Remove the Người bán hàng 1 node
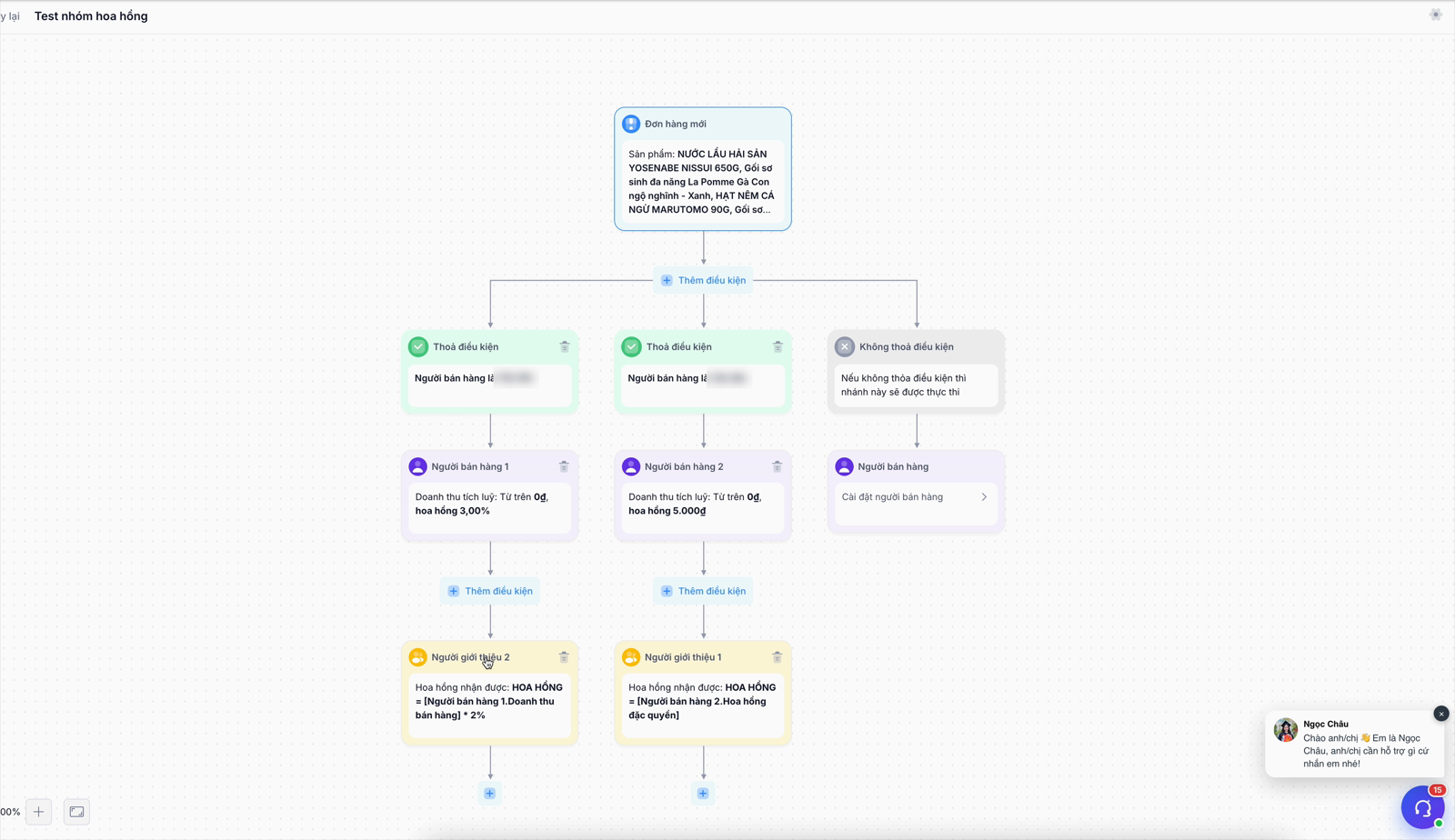Screen dimensions: 1455x840 pos(564,466)
